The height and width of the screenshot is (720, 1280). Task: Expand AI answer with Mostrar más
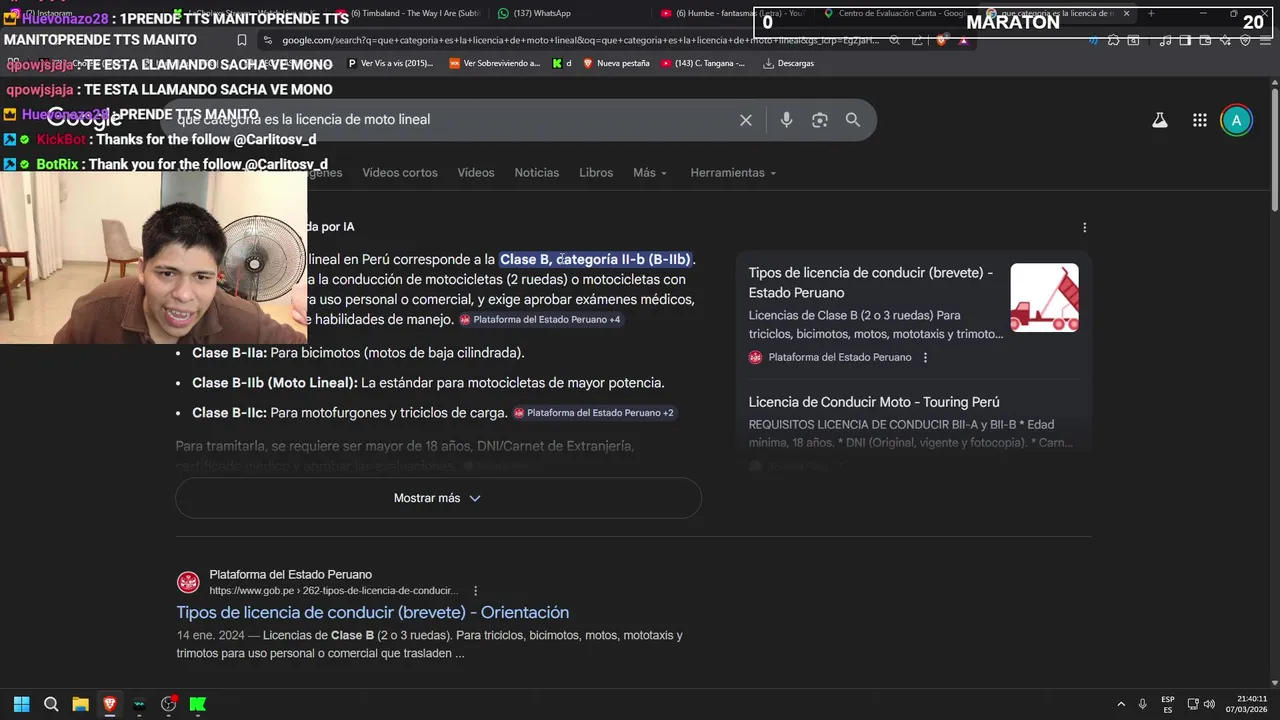pos(438,498)
